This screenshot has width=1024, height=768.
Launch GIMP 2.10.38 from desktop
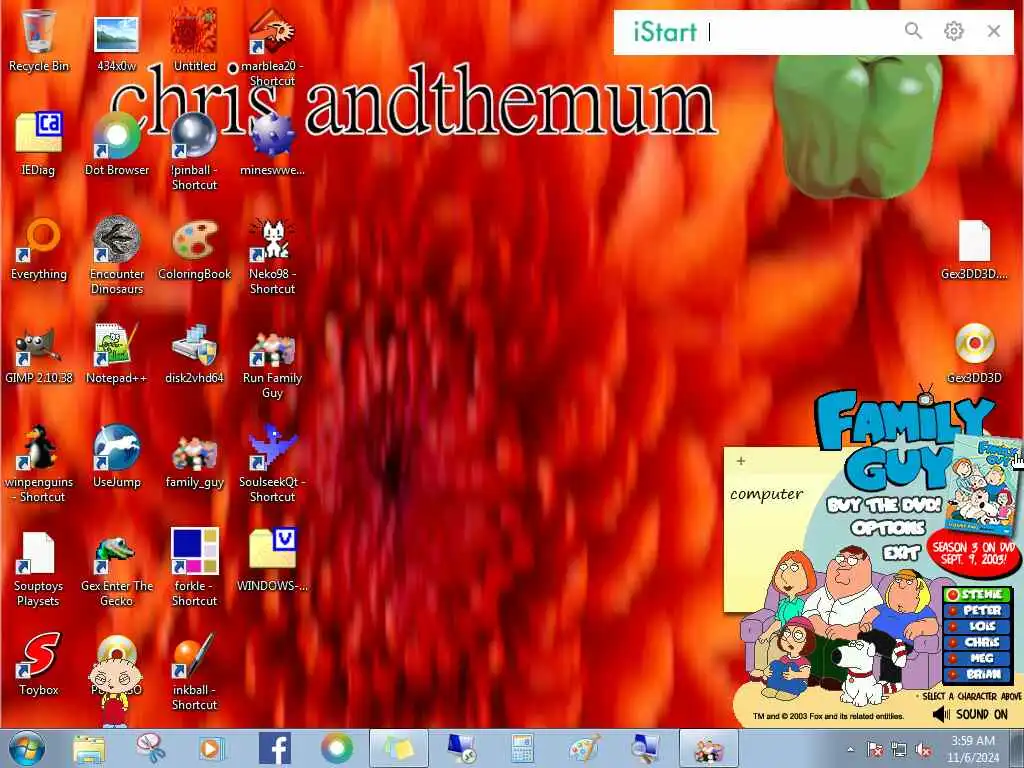[x=39, y=353]
